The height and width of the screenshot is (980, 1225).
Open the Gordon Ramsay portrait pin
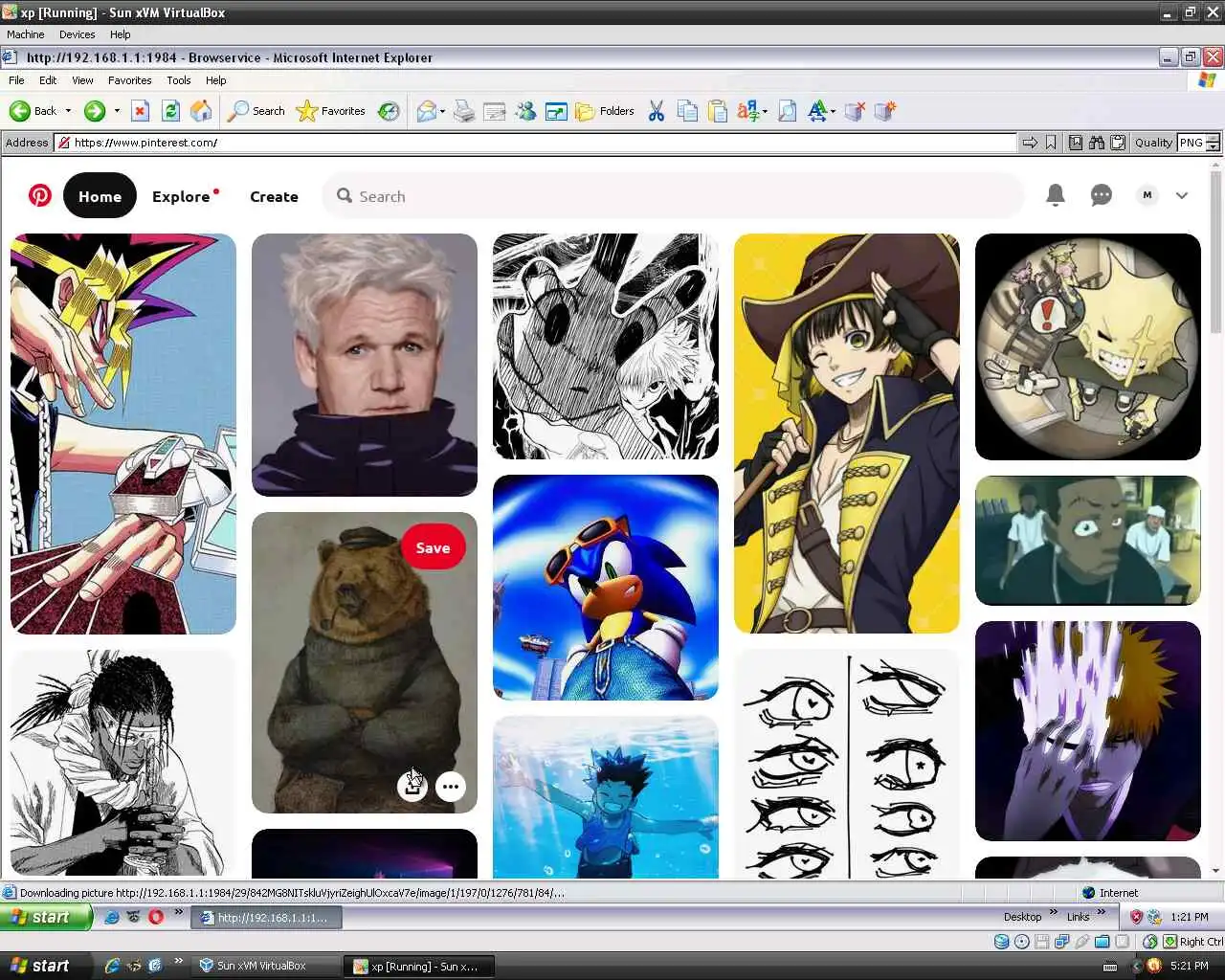point(364,365)
